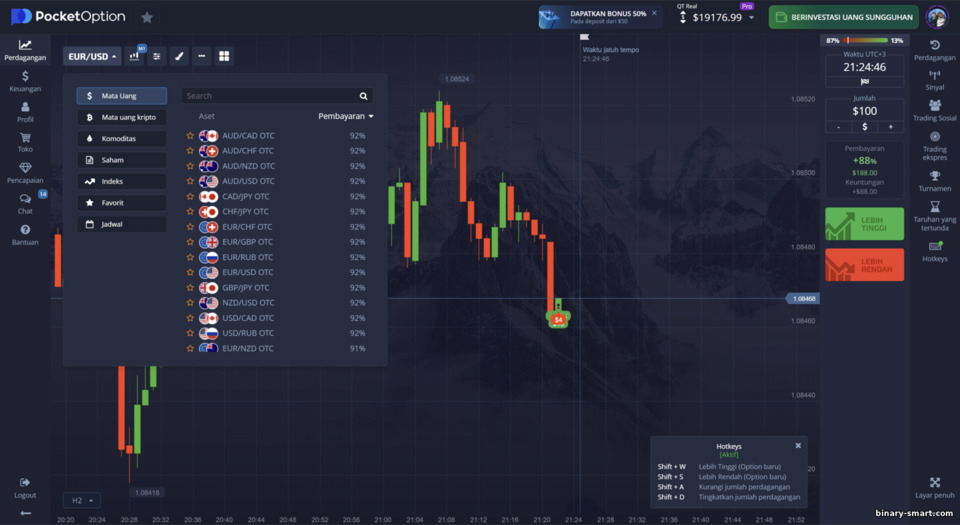The image size is (960, 525).
Task: Open Bantuan help section
Action: pos(24,235)
